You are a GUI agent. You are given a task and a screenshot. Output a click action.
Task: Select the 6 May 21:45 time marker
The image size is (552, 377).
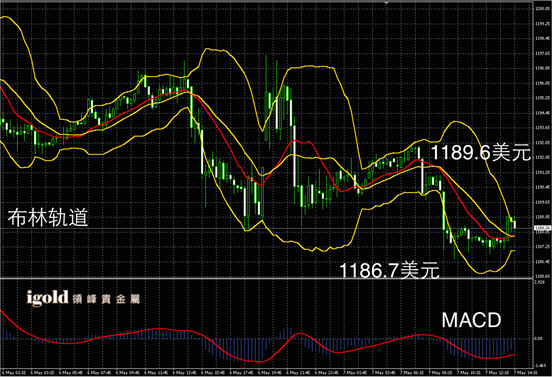pyautogui.click(x=298, y=372)
